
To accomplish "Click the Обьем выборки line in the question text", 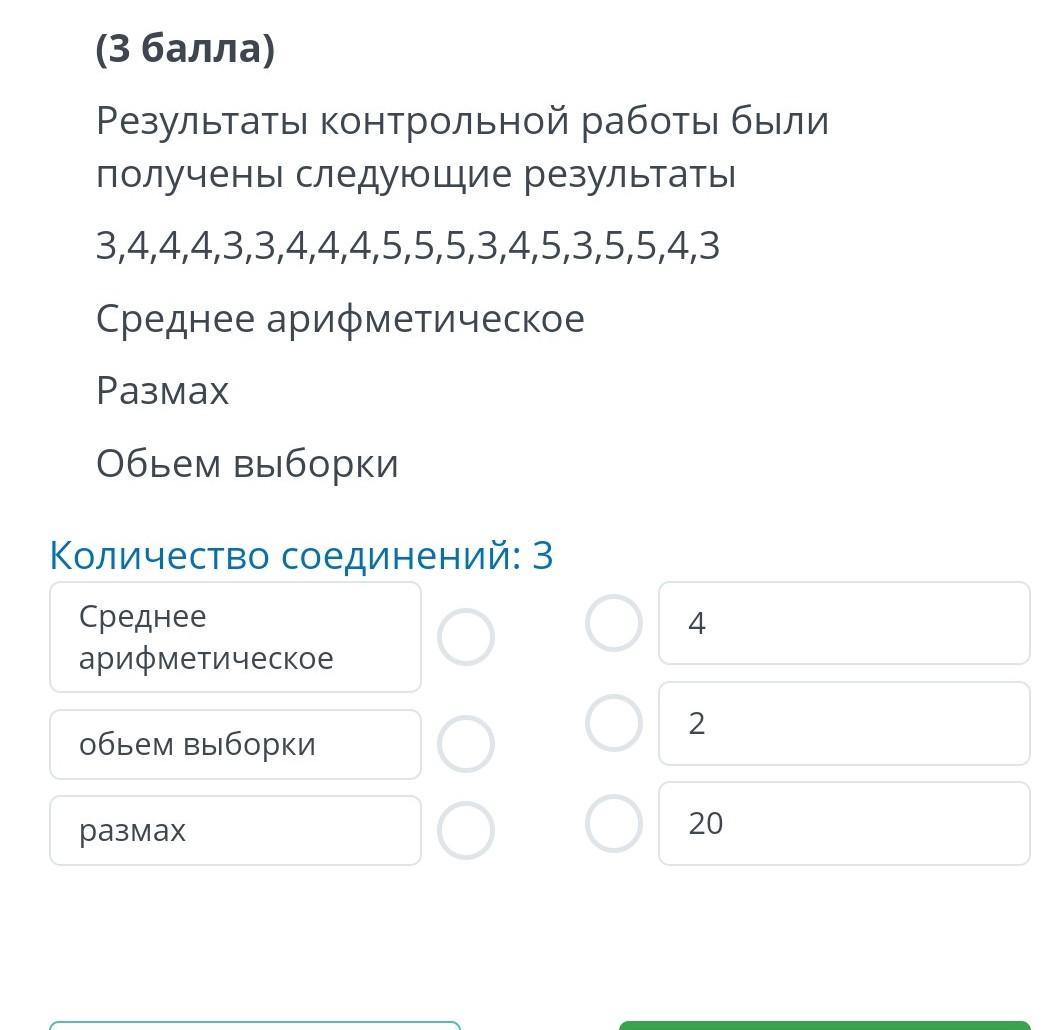I will coord(247,464).
